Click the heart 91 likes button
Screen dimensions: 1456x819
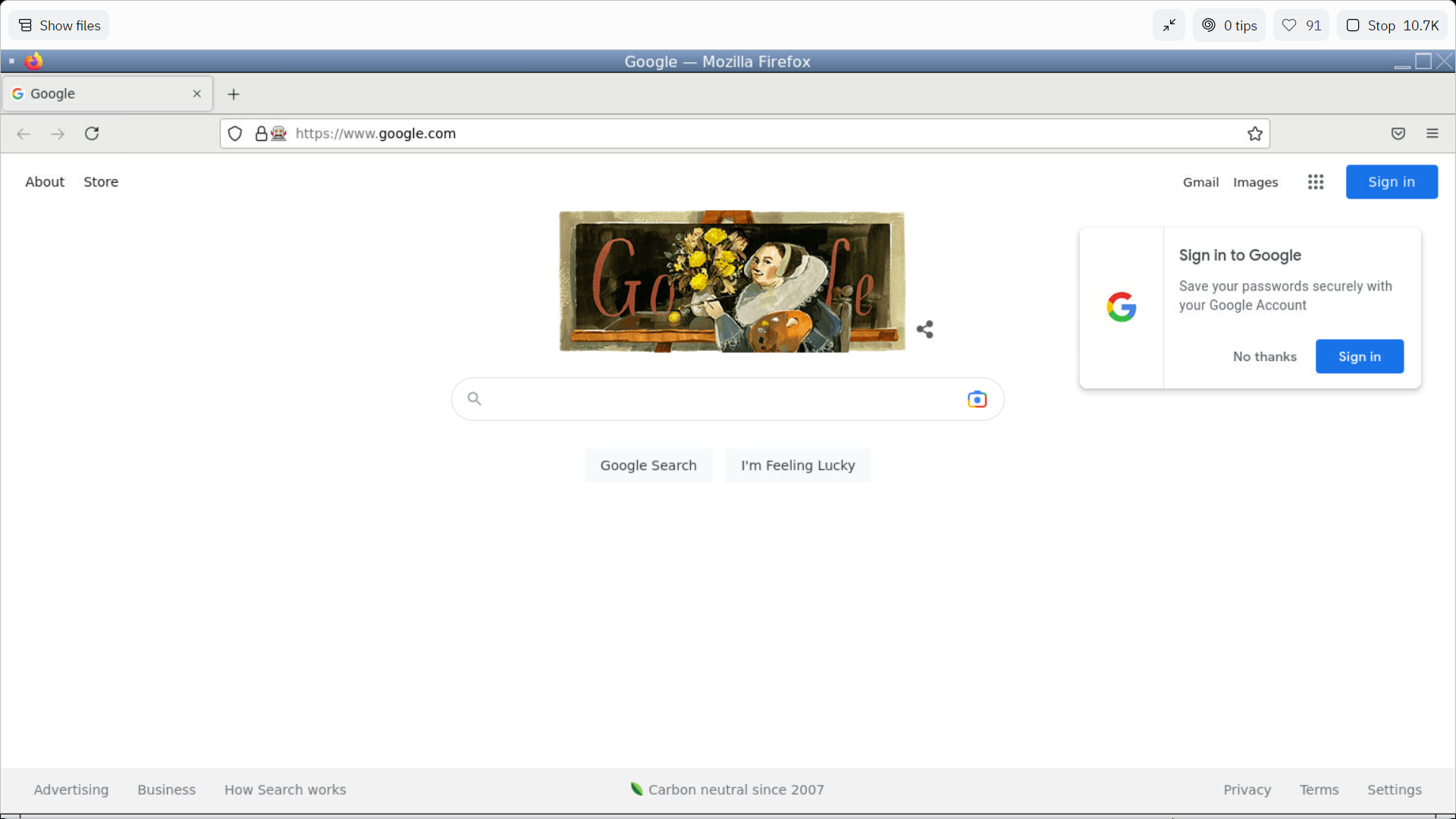[1301, 25]
